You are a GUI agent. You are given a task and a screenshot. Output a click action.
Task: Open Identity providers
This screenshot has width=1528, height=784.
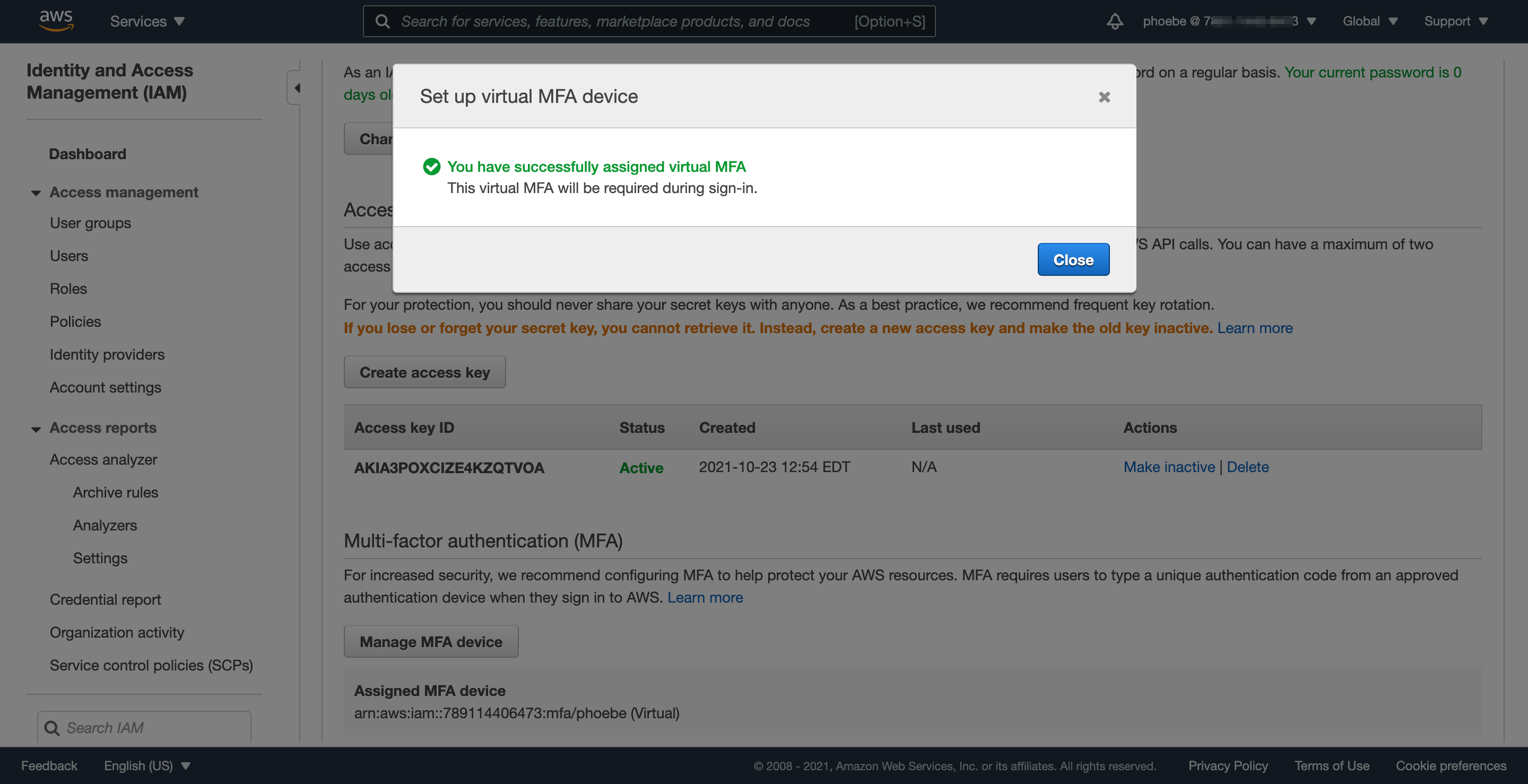coord(107,355)
